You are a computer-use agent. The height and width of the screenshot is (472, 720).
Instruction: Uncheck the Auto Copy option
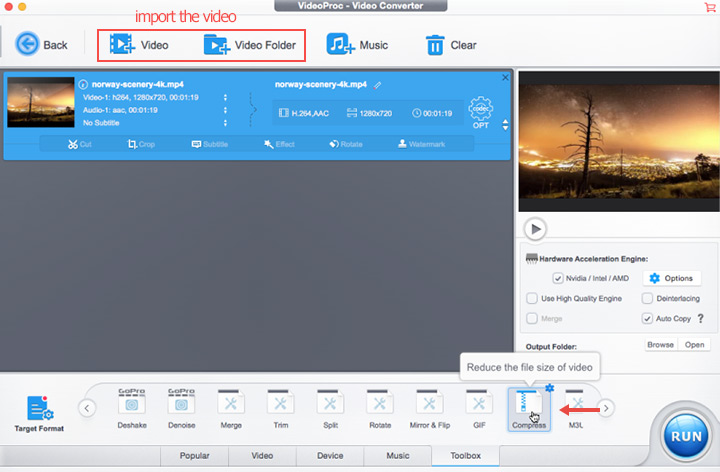pos(647,319)
